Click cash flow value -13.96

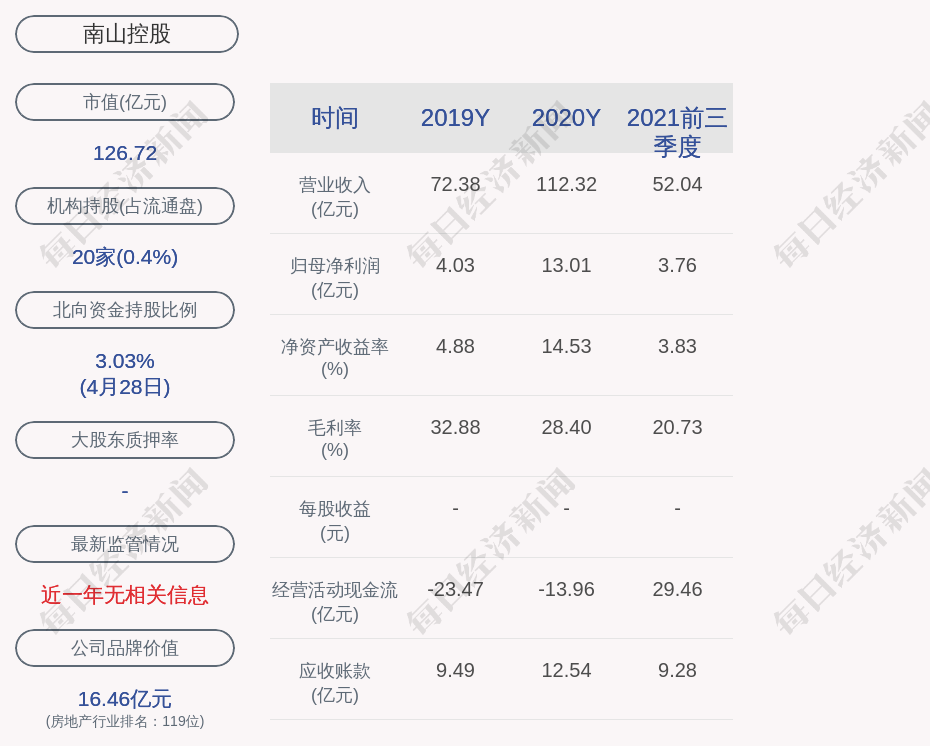coord(566,589)
